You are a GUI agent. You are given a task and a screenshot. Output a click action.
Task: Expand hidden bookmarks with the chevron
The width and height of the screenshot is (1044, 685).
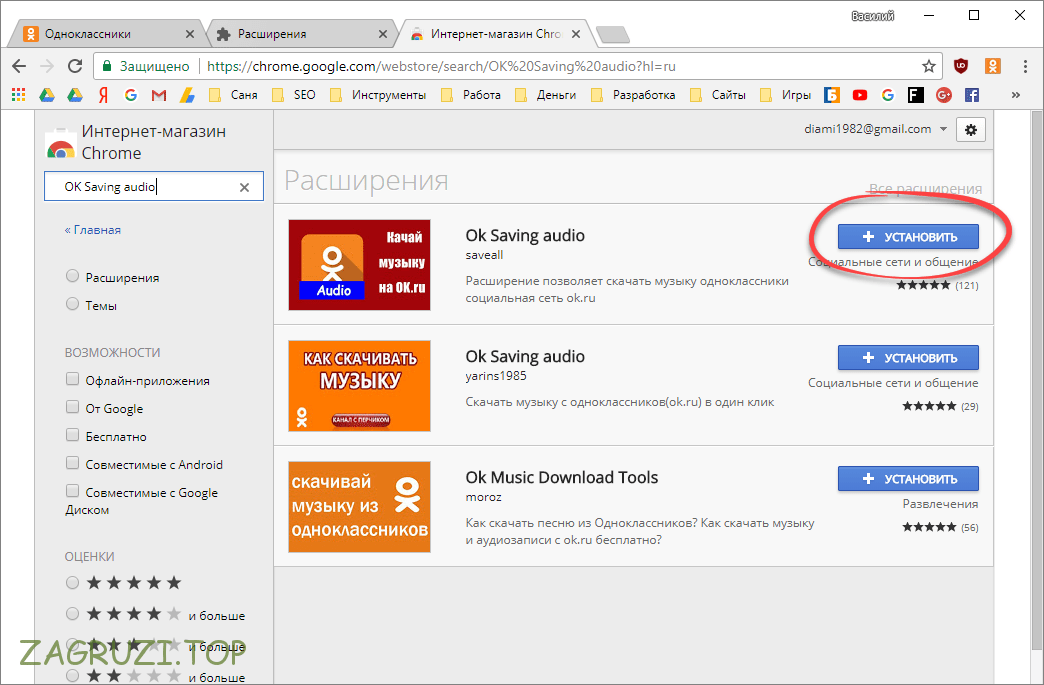point(1016,95)
